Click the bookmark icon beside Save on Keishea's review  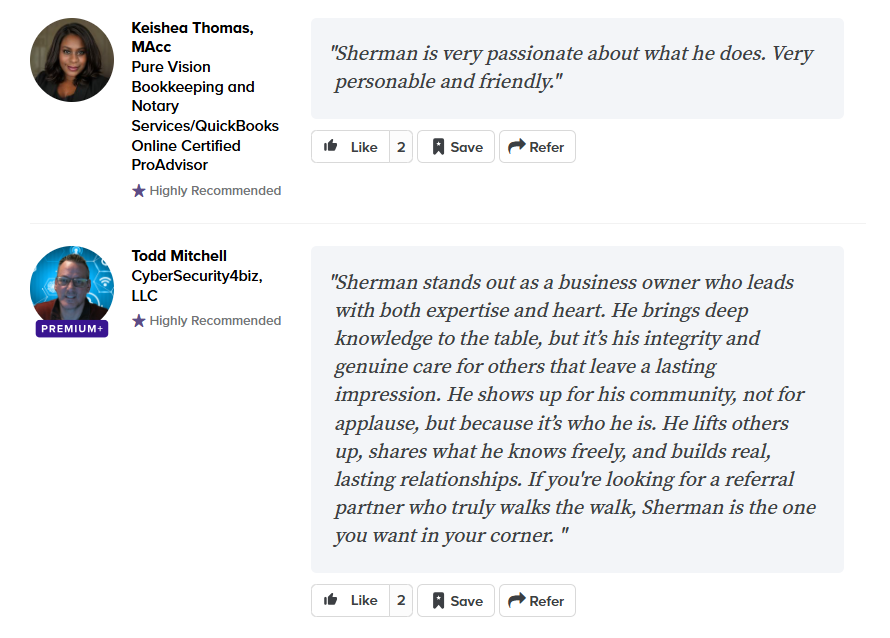tap(438, 146)
